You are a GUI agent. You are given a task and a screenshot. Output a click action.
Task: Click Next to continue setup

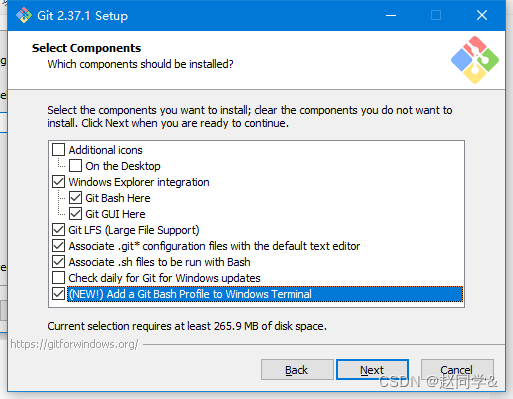click(x=372, y=370)
